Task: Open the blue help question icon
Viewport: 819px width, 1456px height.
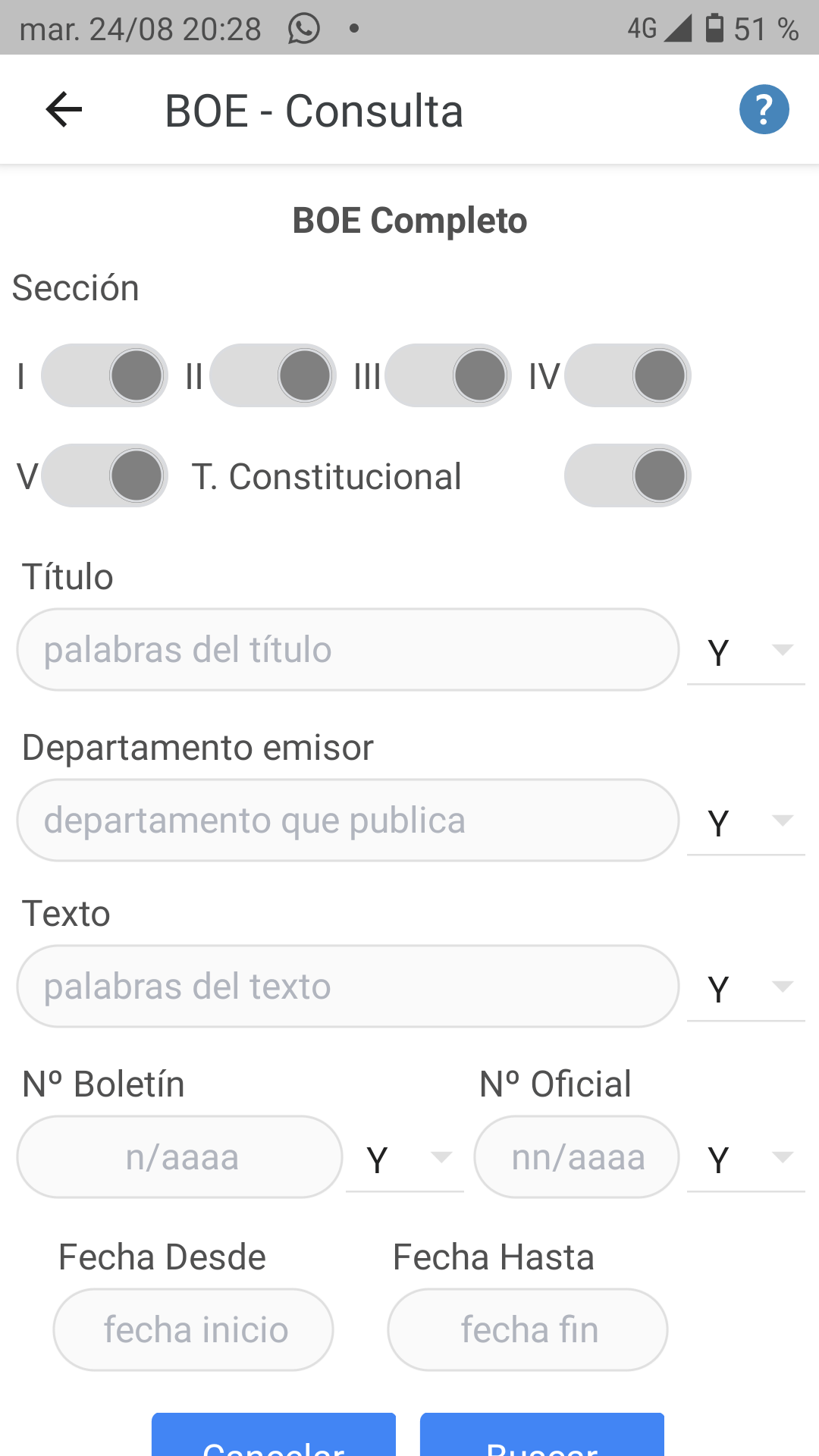Action: [x=764, y=110]
